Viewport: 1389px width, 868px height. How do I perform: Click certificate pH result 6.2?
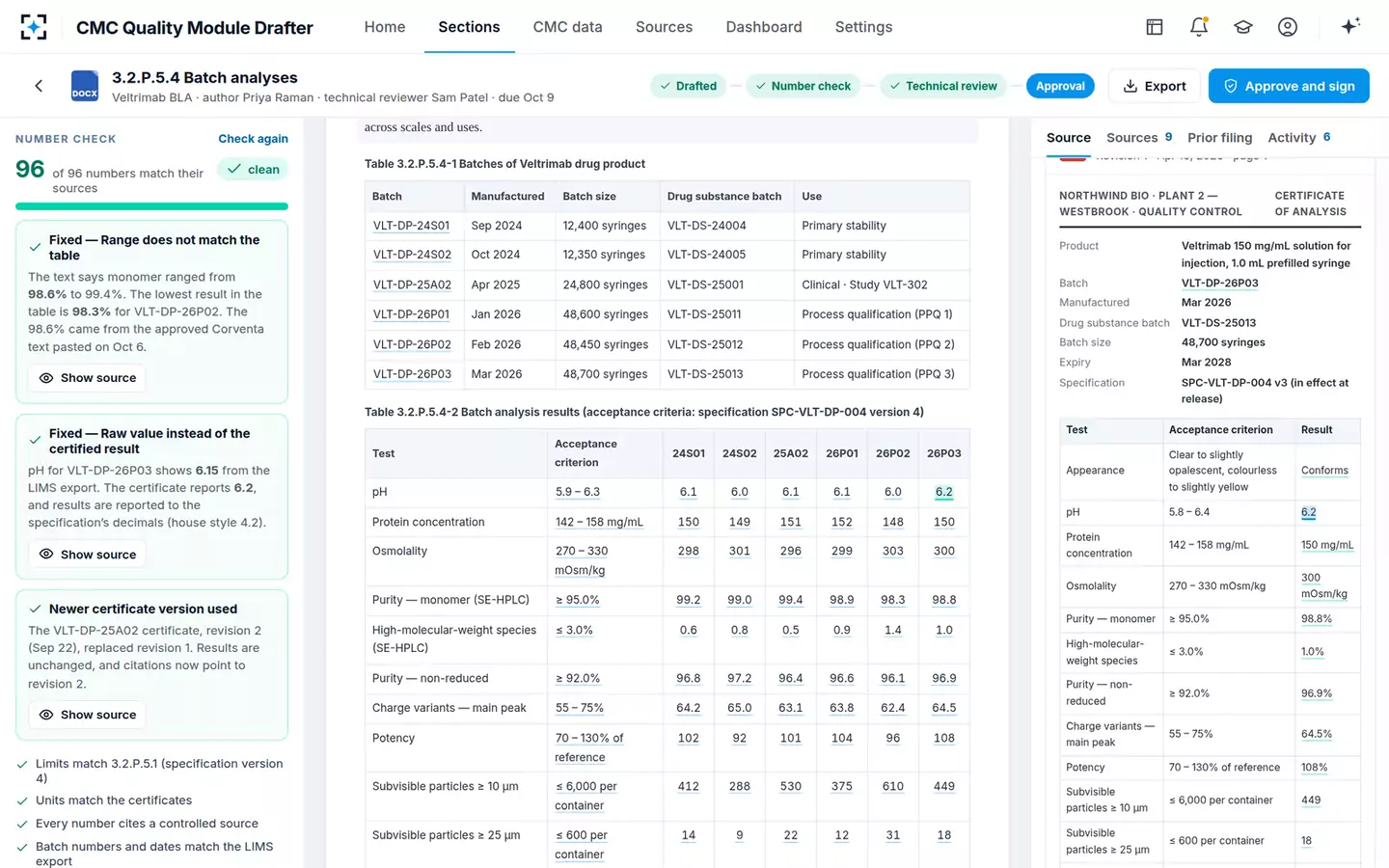1308,512
